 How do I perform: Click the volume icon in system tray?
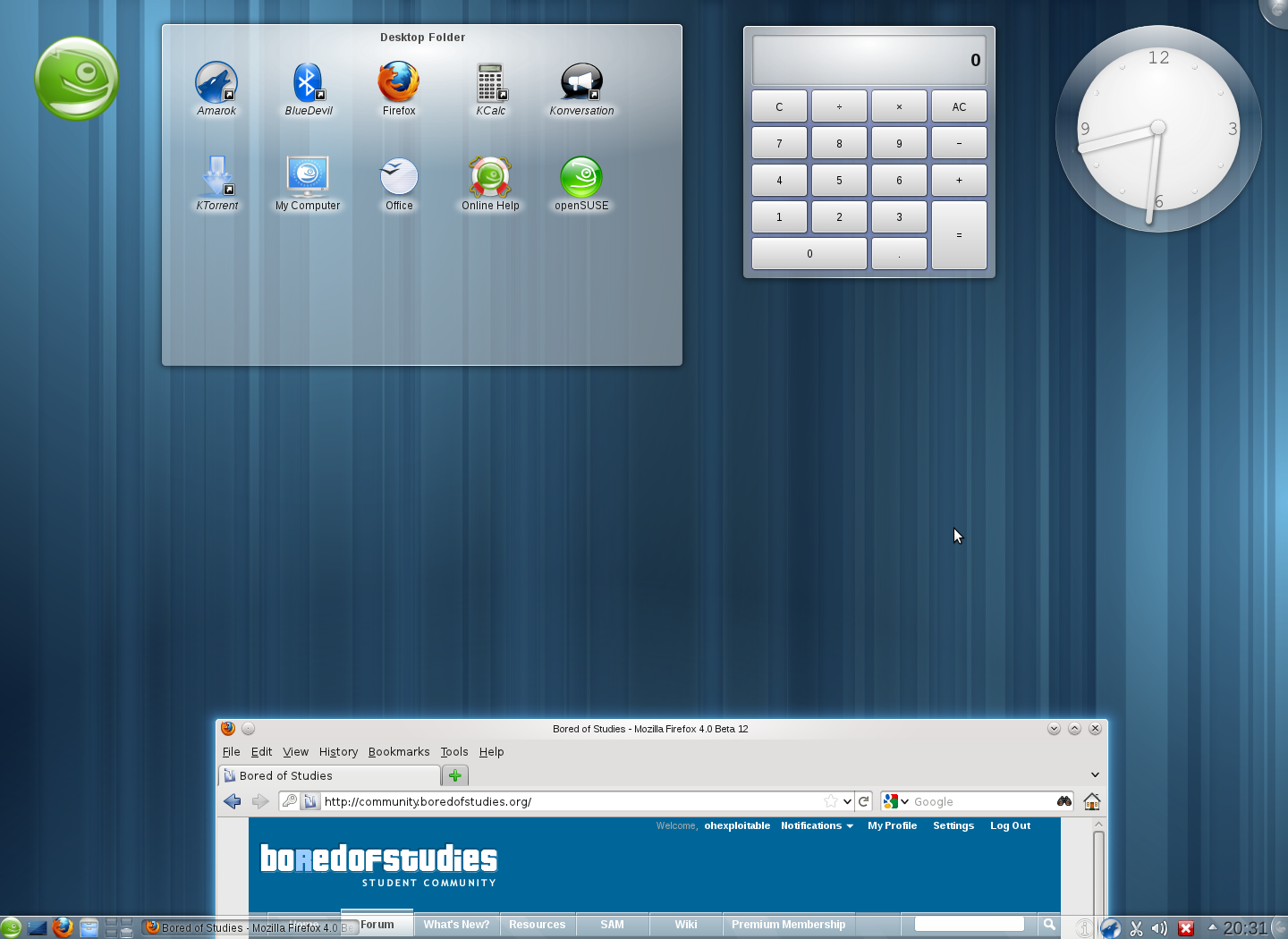pos(1159,928)
